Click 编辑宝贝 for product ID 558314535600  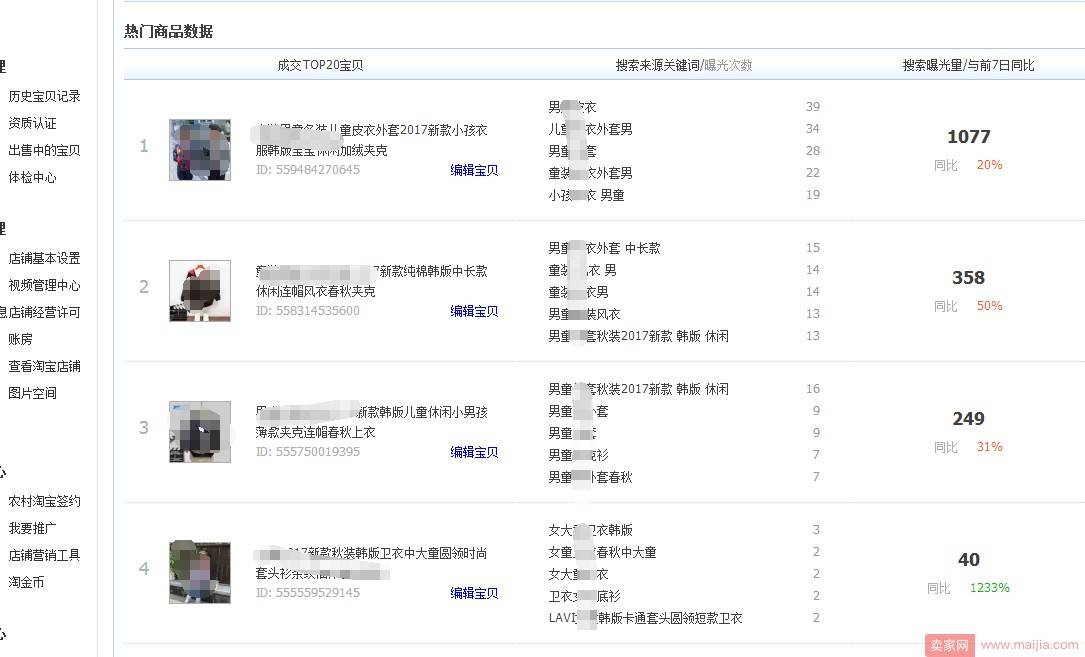click(x=474, y=311)
